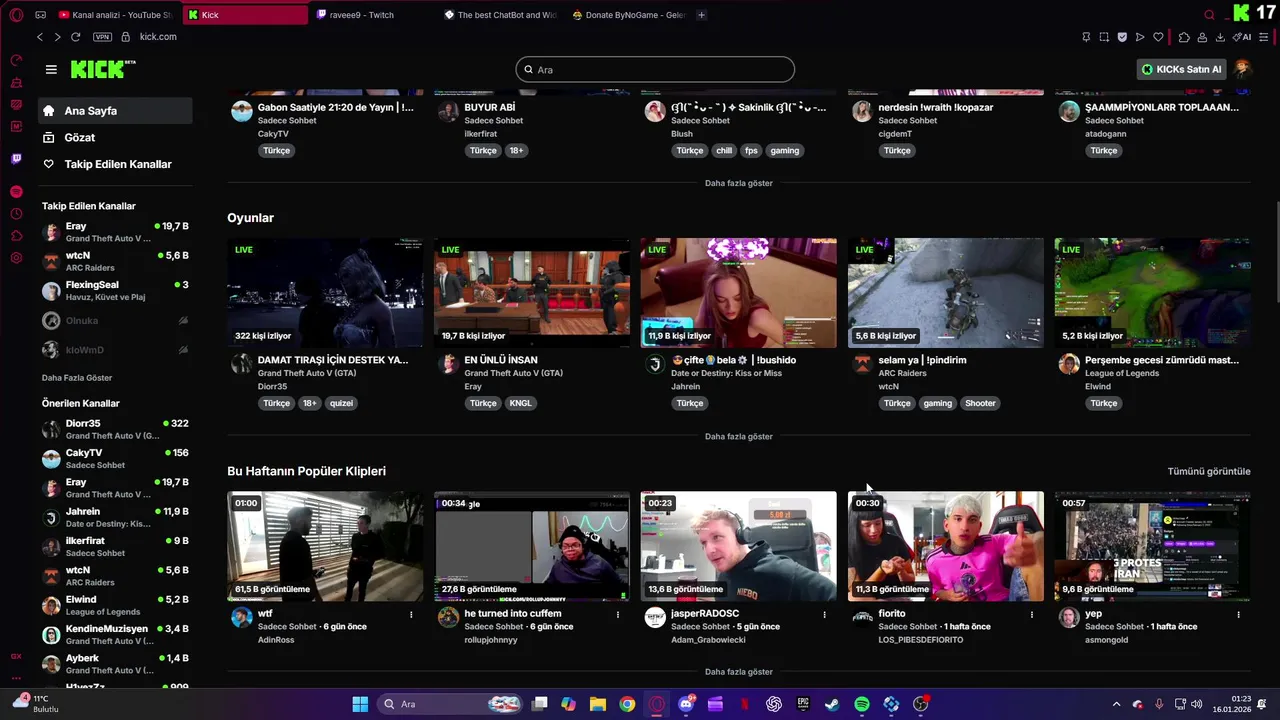1280x720 pixels.
Task: Focus the Kick search field
Action: 655,69
